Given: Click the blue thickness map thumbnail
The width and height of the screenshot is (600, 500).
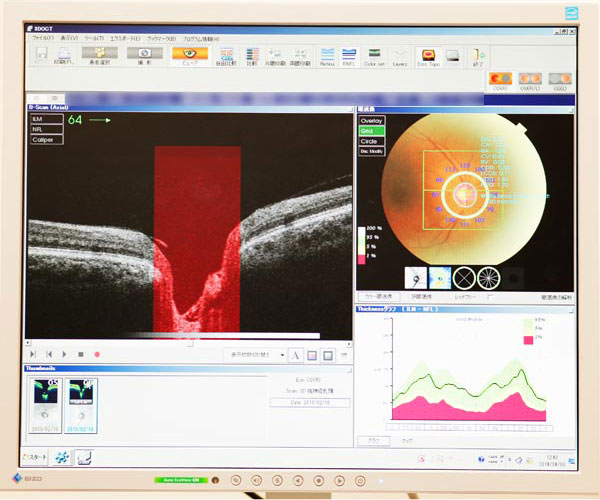Looking at the screenshot, I should click(440, 278).
